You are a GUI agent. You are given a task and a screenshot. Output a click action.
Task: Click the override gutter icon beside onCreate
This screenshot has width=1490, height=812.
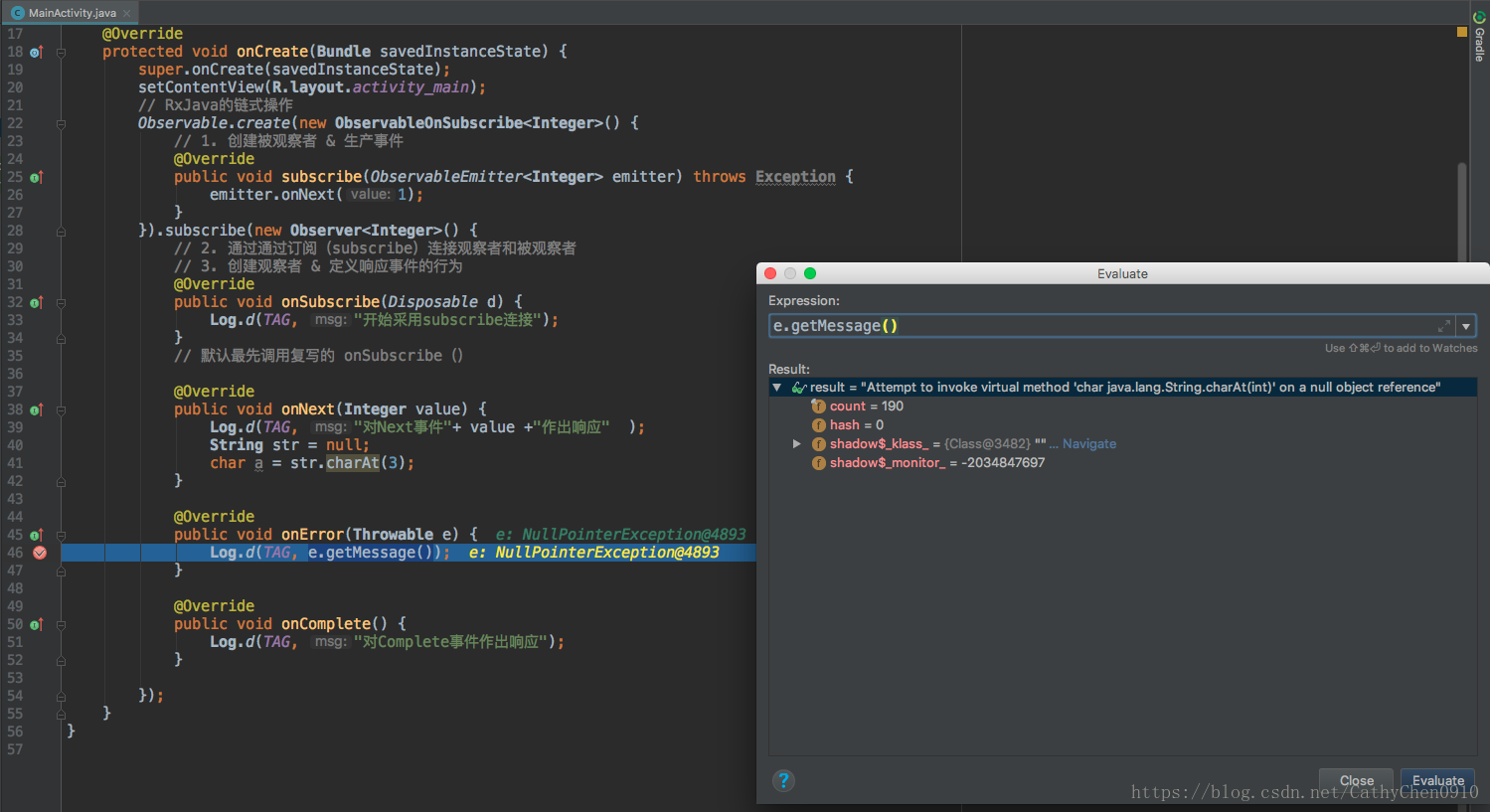click(x=37, y=52)
